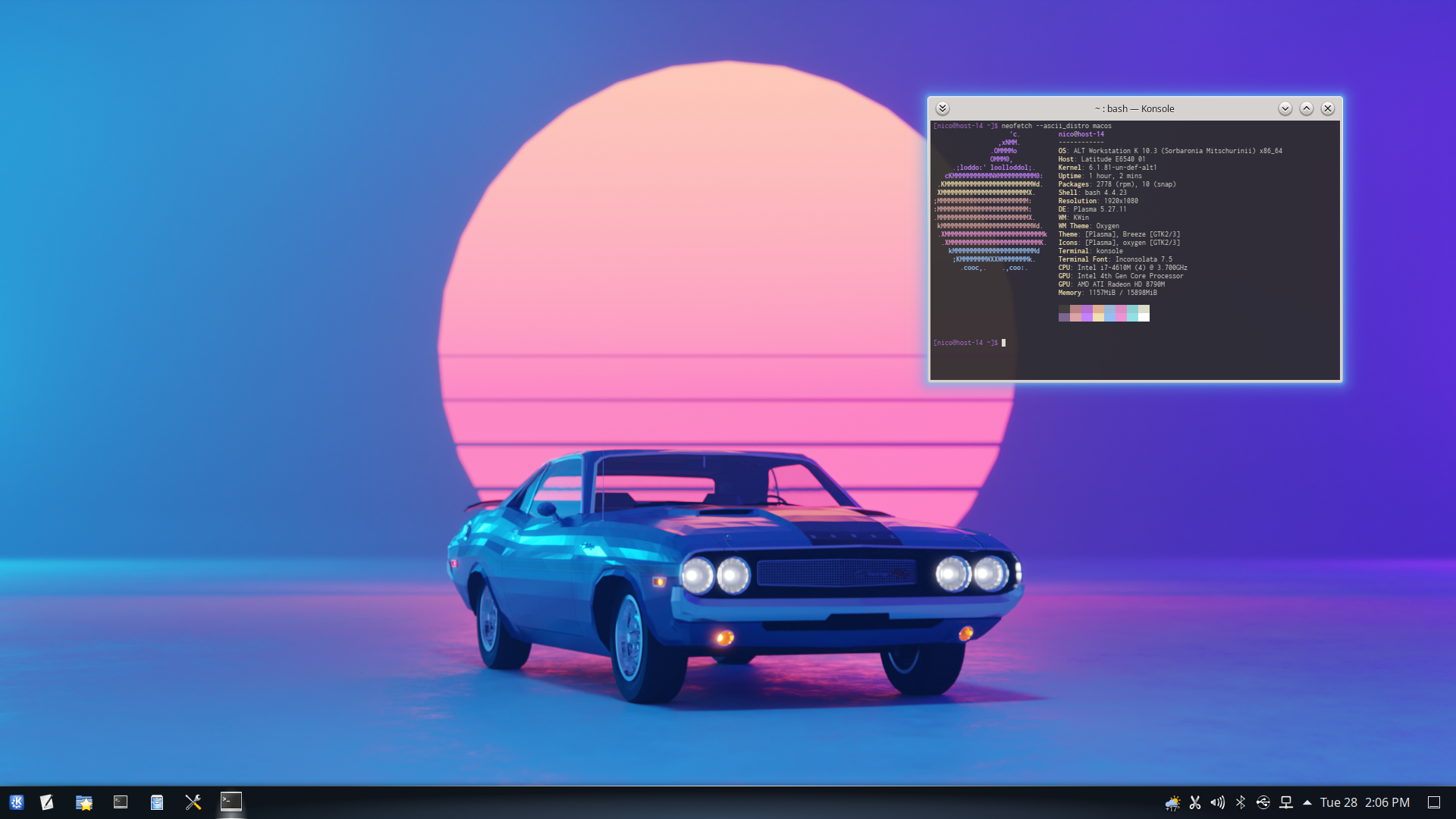Open the KDE application launcher
This screenshot has width=1456, height=819.
[x=17, y=802]
